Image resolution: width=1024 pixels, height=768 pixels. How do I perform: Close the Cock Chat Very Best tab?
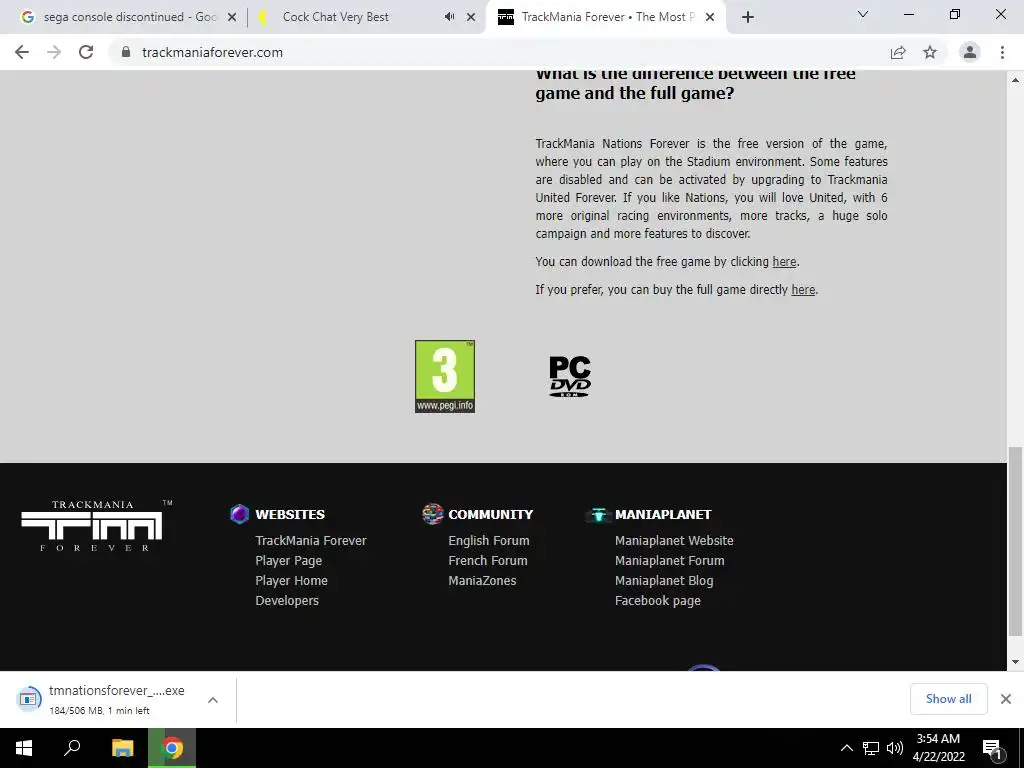[471, 17]
